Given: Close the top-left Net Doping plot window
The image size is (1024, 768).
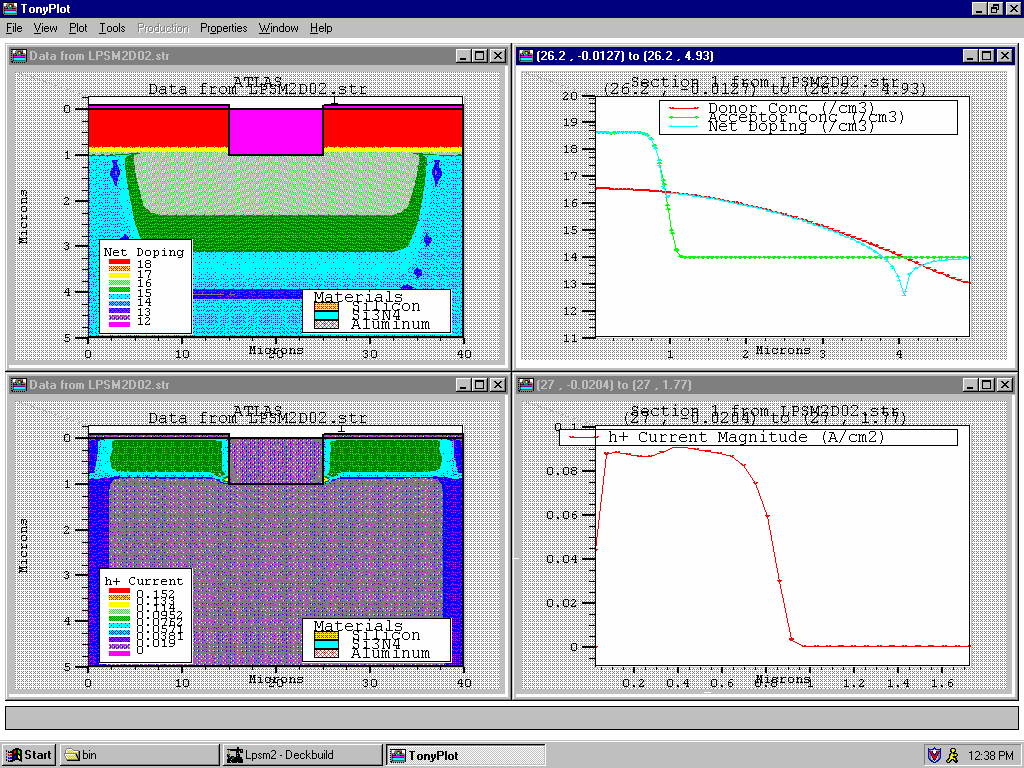Looking at the screenshot, I should click(x=498, y=56).
